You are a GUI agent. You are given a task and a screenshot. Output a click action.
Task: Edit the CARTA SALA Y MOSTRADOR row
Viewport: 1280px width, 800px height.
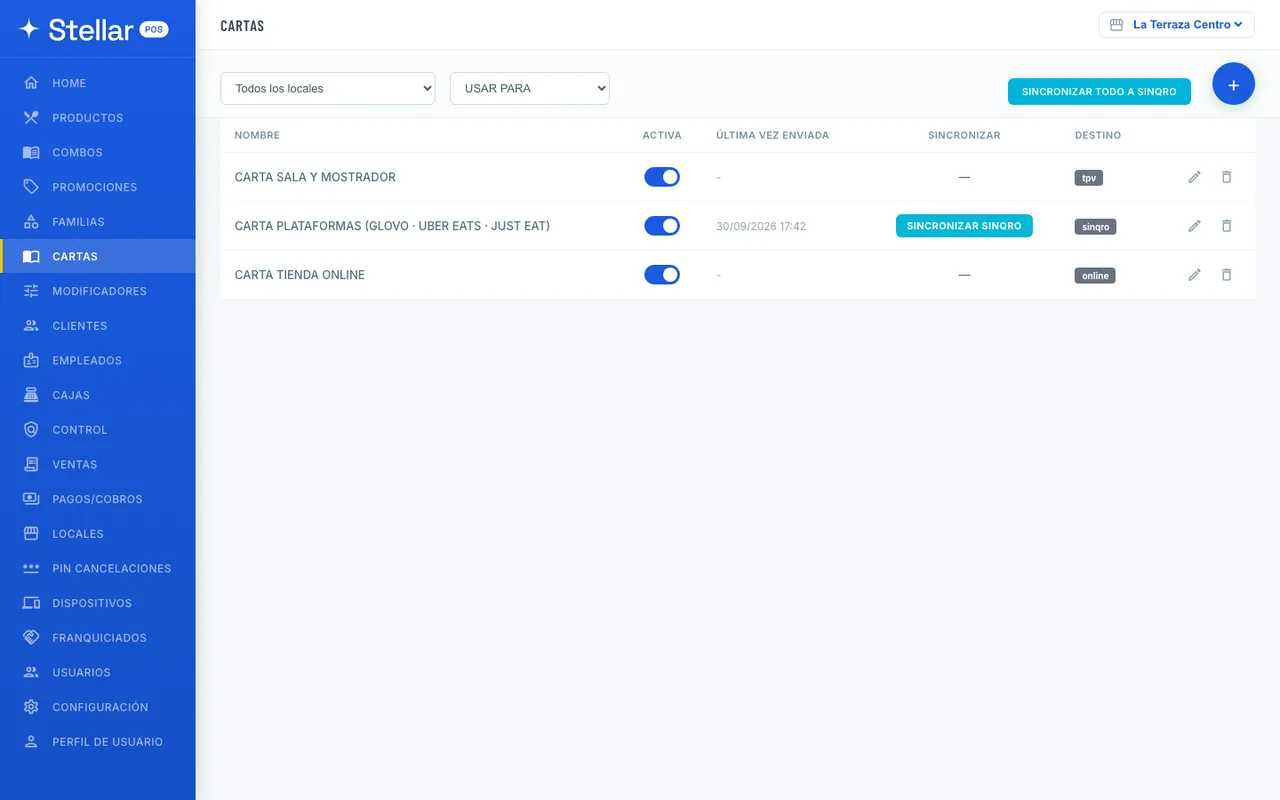pyautogui.click(x=1194, y=177)
